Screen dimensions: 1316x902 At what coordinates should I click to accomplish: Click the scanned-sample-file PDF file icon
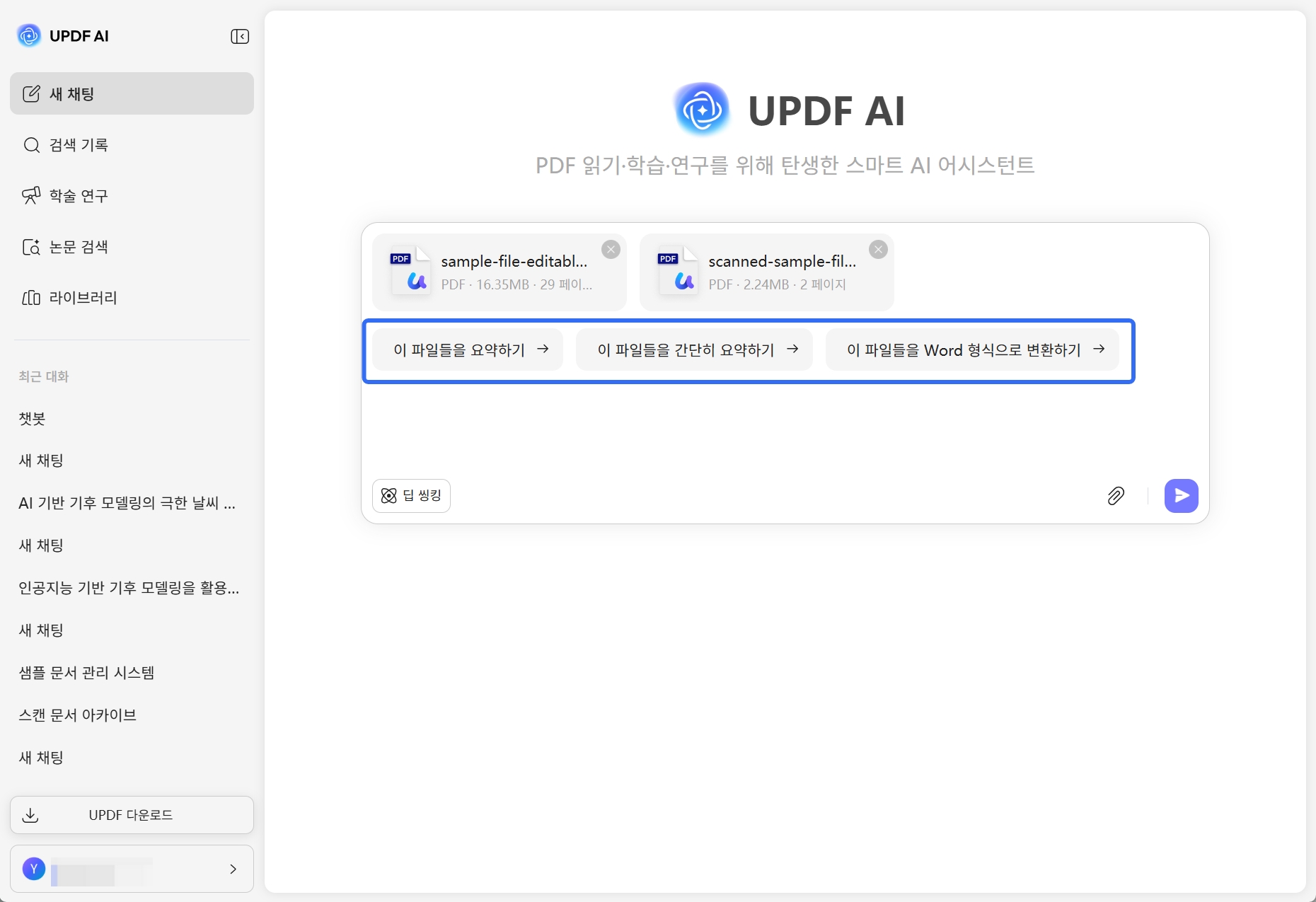678,271
